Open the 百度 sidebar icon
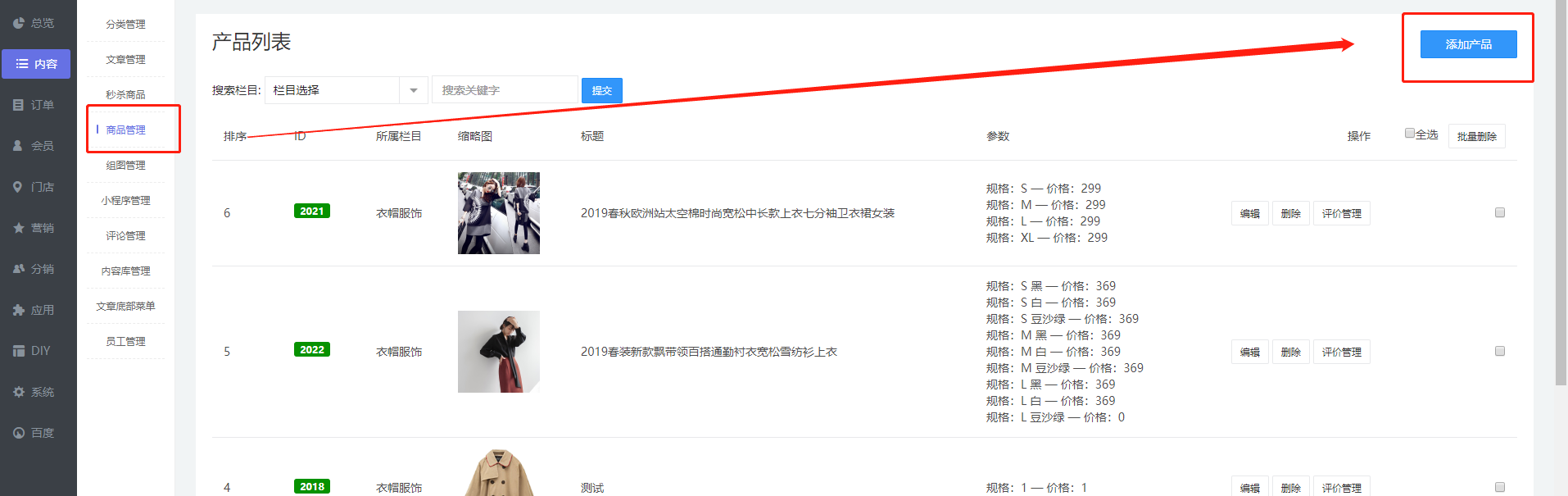This screenshot has width=1568, height=496. (x=19, y=433)
